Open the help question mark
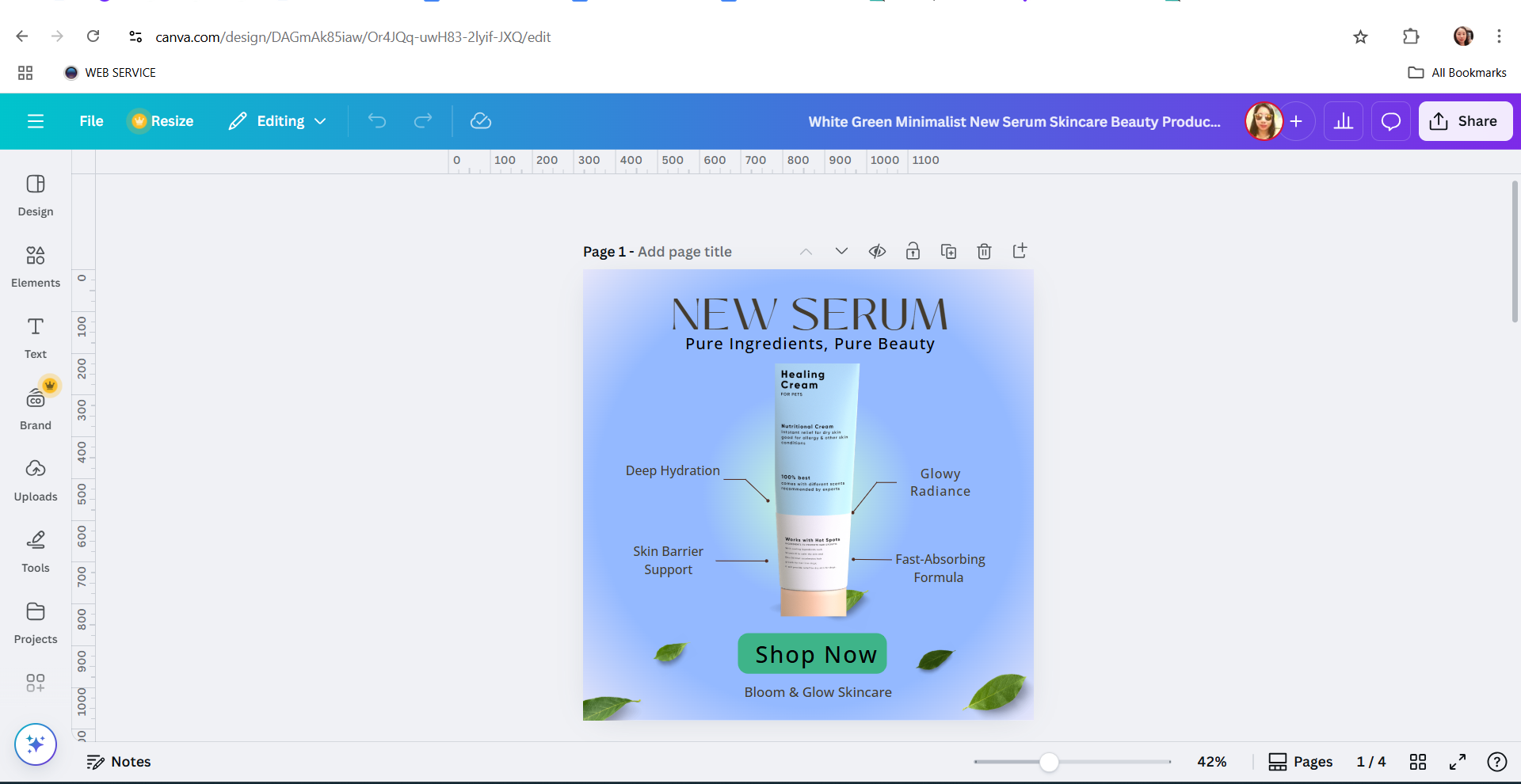The height and width of the screenshot is (784, 1521). tap(1496, 762)
